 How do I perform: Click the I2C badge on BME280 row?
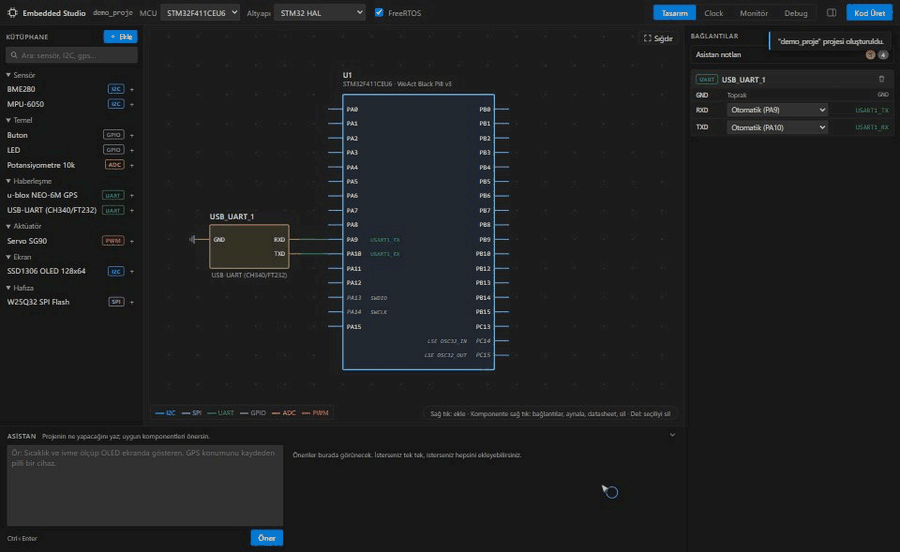(x=116, y=89)
